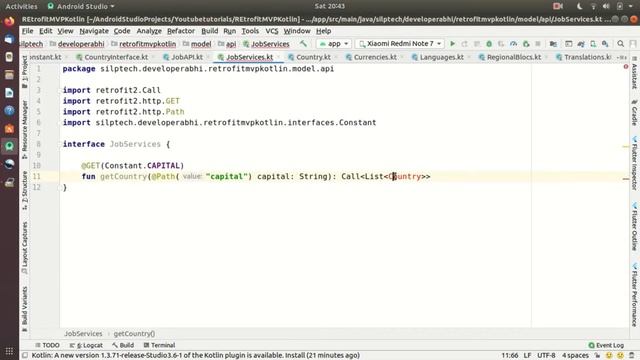
Task: Click Attach Debugger to Android Process icon
Action: pyautogui.click(x=526, y=44)
